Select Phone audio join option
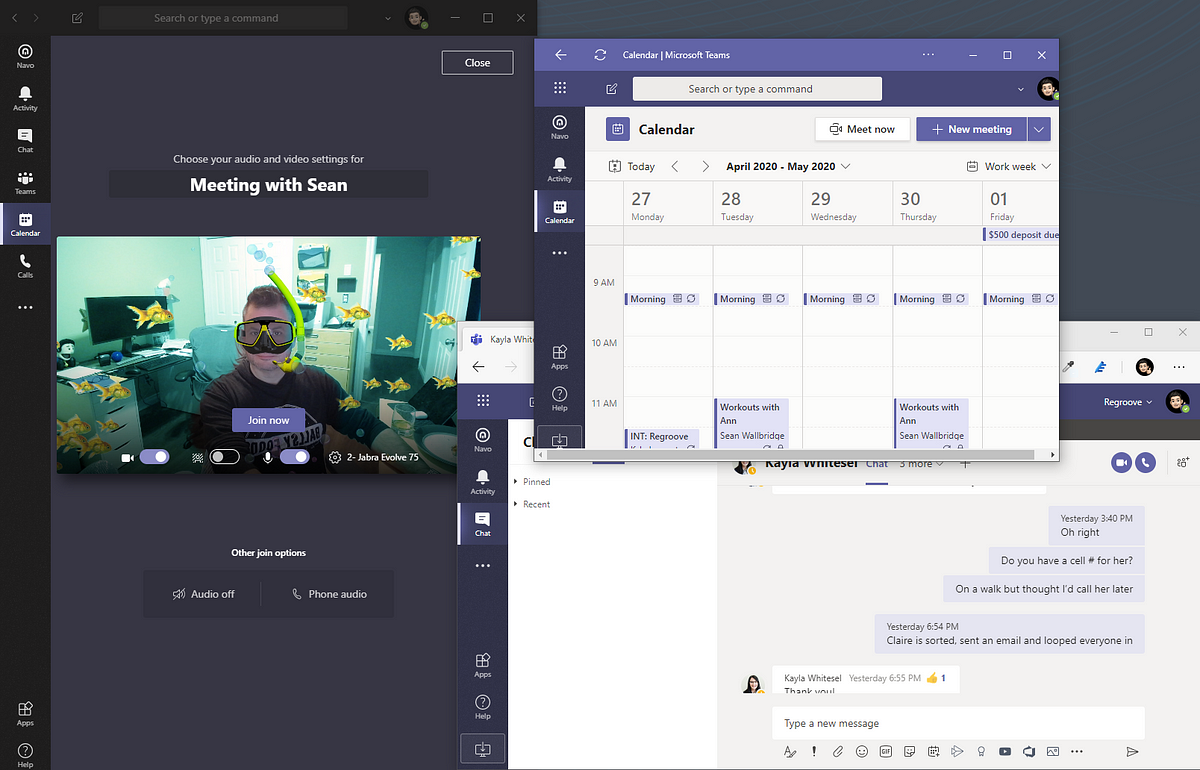This screenshot has height=770, width=1200. pos(328,594)
